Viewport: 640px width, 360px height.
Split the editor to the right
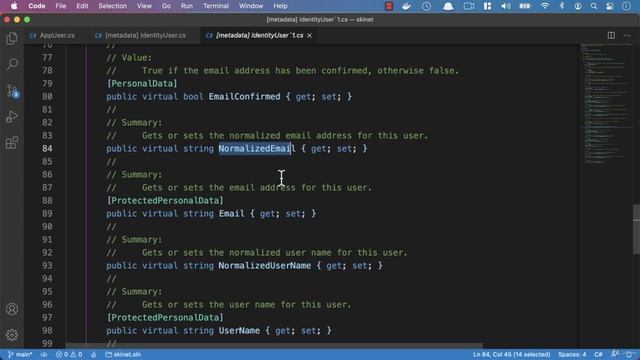click(x=611, y=36)
